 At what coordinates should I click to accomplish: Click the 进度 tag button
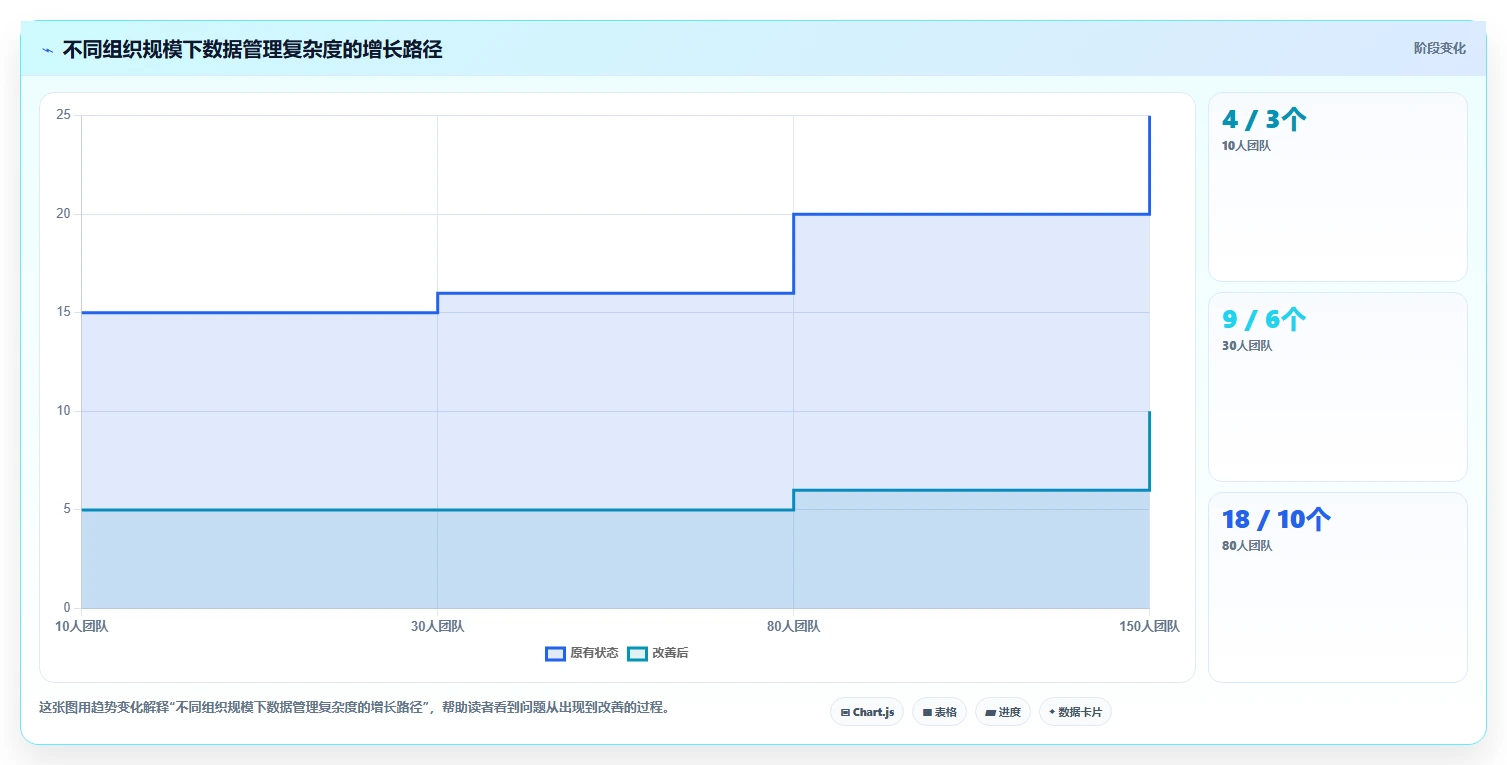point(1003,712)
